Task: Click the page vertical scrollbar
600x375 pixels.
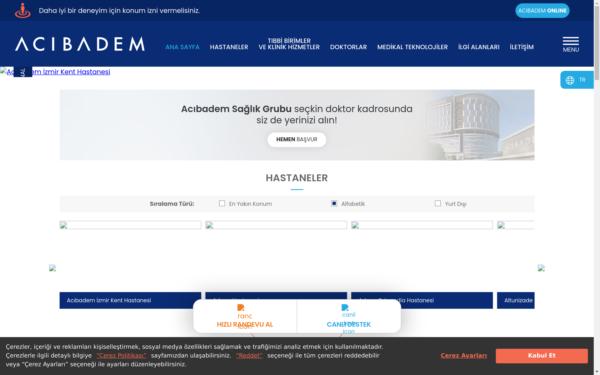Action: [x=597, y=188]
